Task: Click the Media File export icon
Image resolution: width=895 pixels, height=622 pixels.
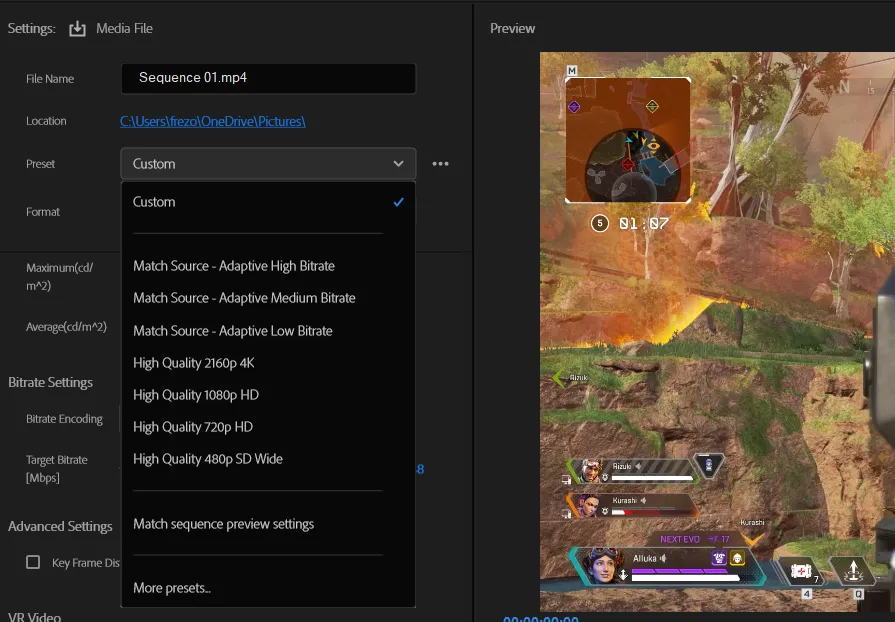Action: click(77, 29)
